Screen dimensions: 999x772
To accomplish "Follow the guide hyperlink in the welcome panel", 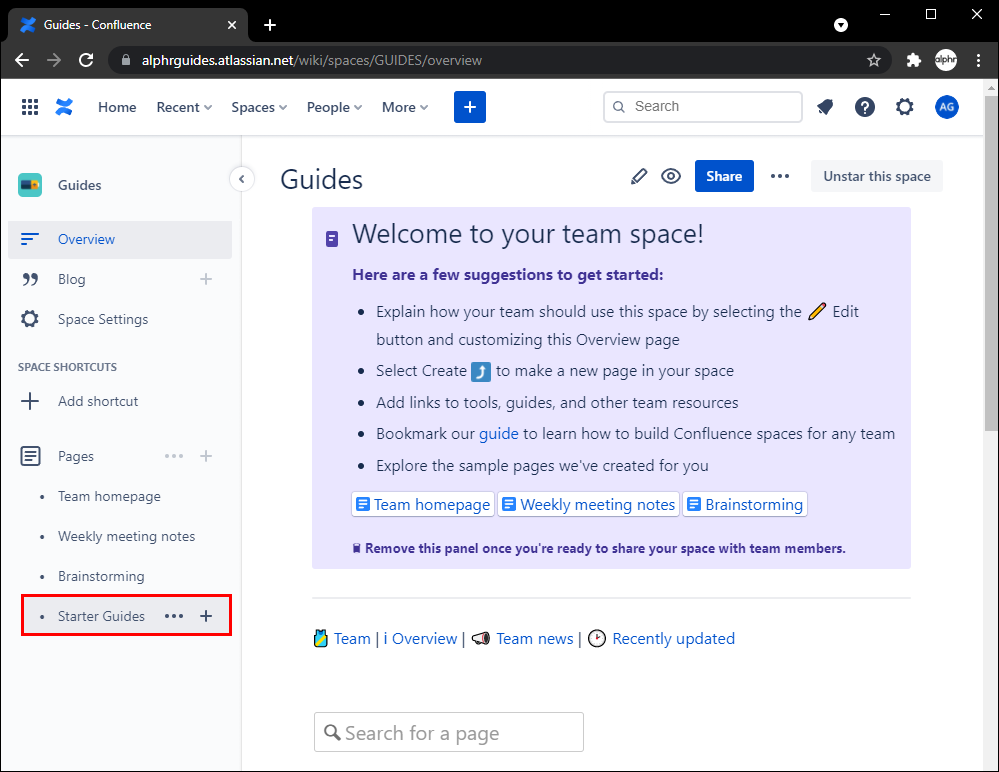I will coord(498,434).
